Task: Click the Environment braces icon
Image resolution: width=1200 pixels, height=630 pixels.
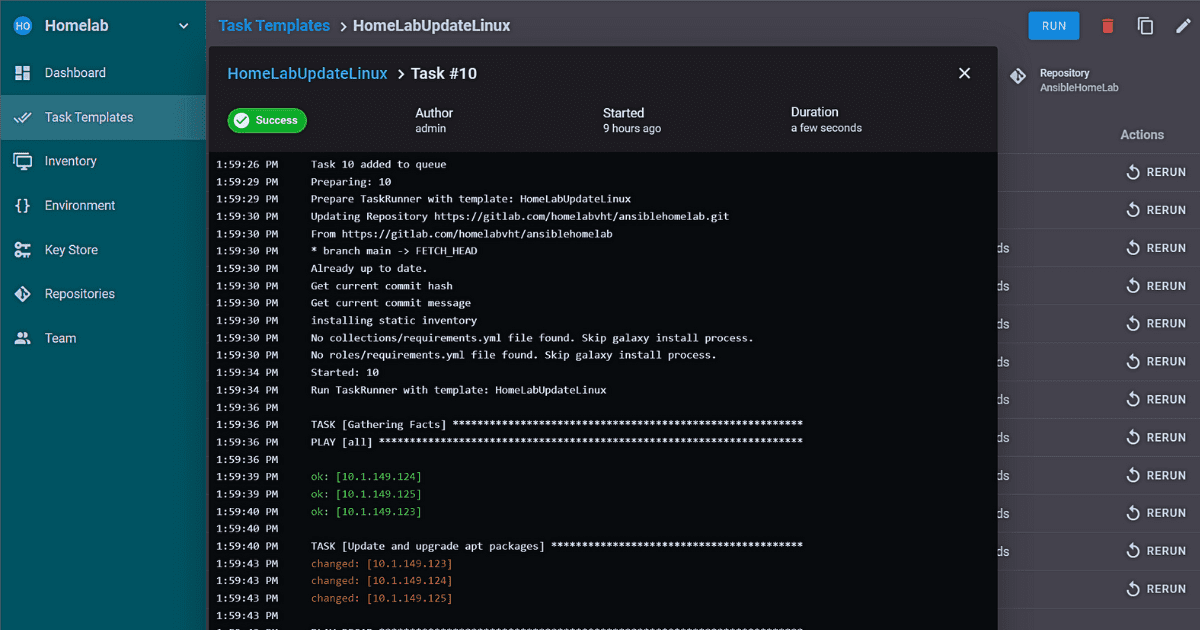Action: click(x=22, y=206)
